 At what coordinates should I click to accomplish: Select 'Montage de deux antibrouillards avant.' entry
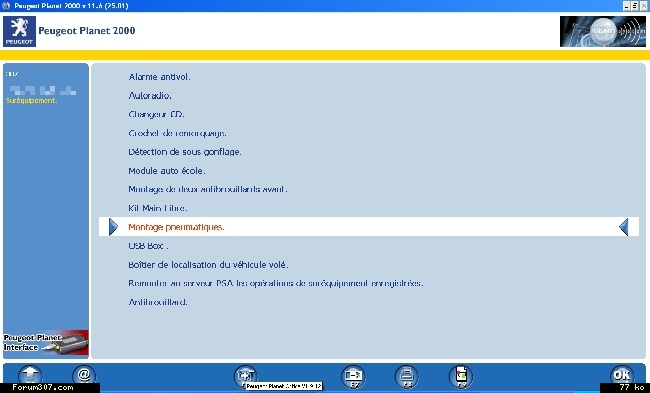tap(208, 189)
